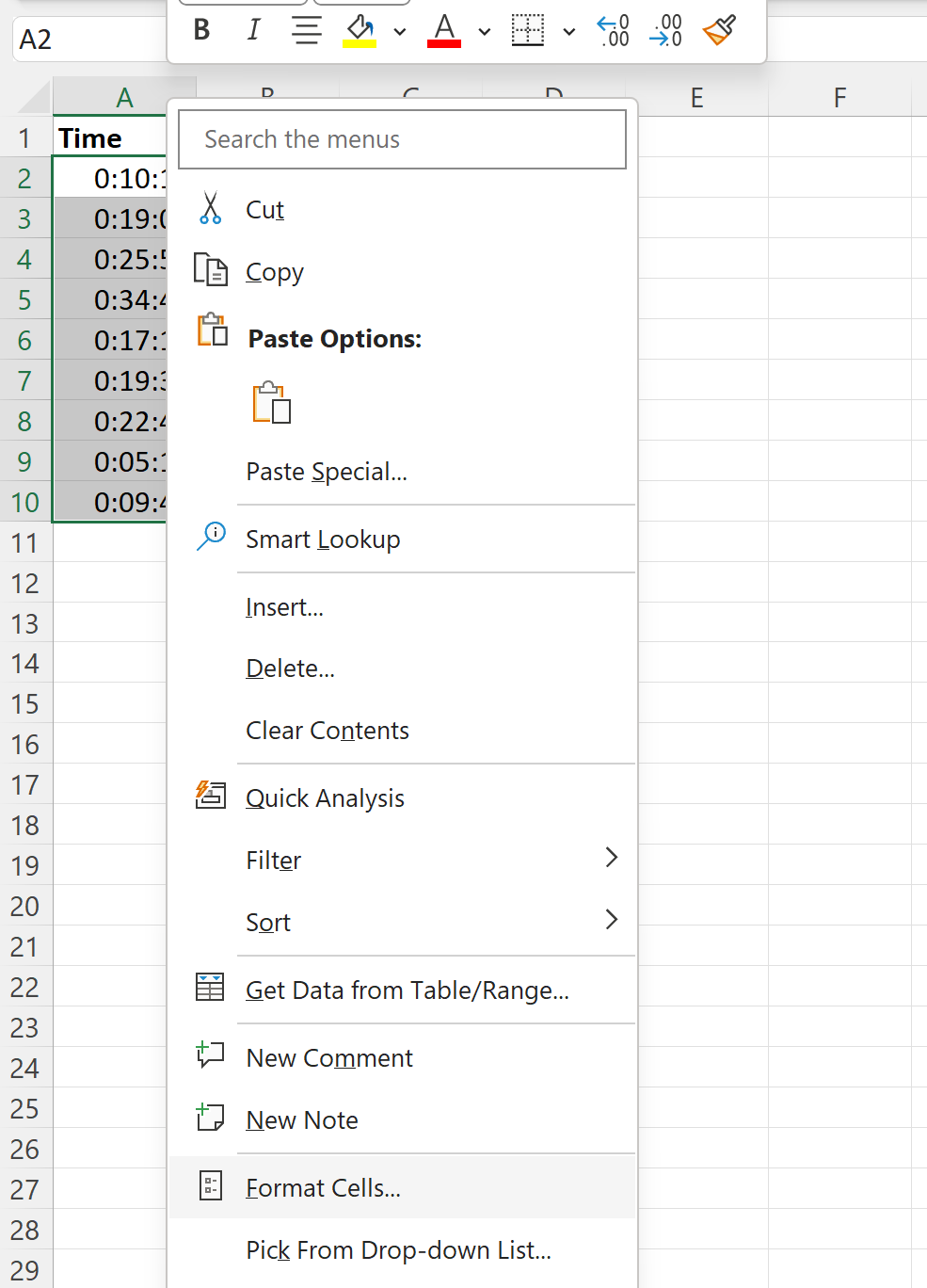Click the Search the menus field
927x1288 pixels.
coord(402,139)
